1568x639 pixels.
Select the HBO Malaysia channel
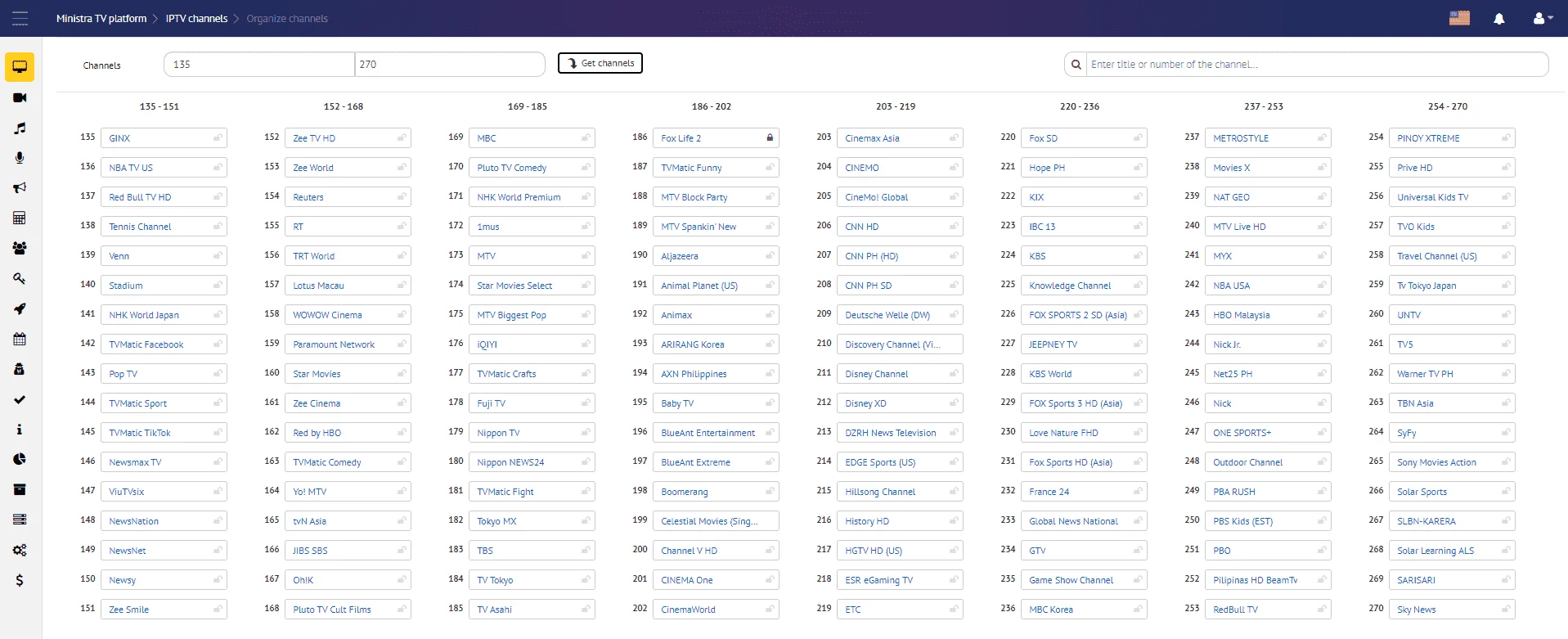pos(1268,315)
